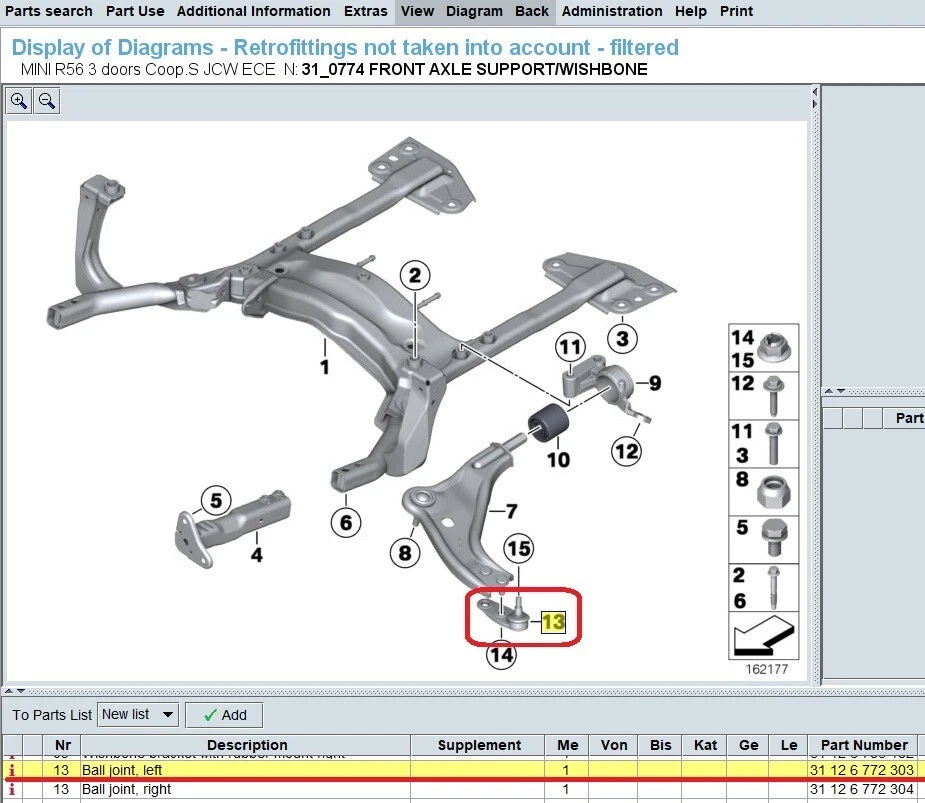This screenshot has height=803, width=925.
Task: Click callout 9 for the wishbone bracket
Action: [655, 382]
